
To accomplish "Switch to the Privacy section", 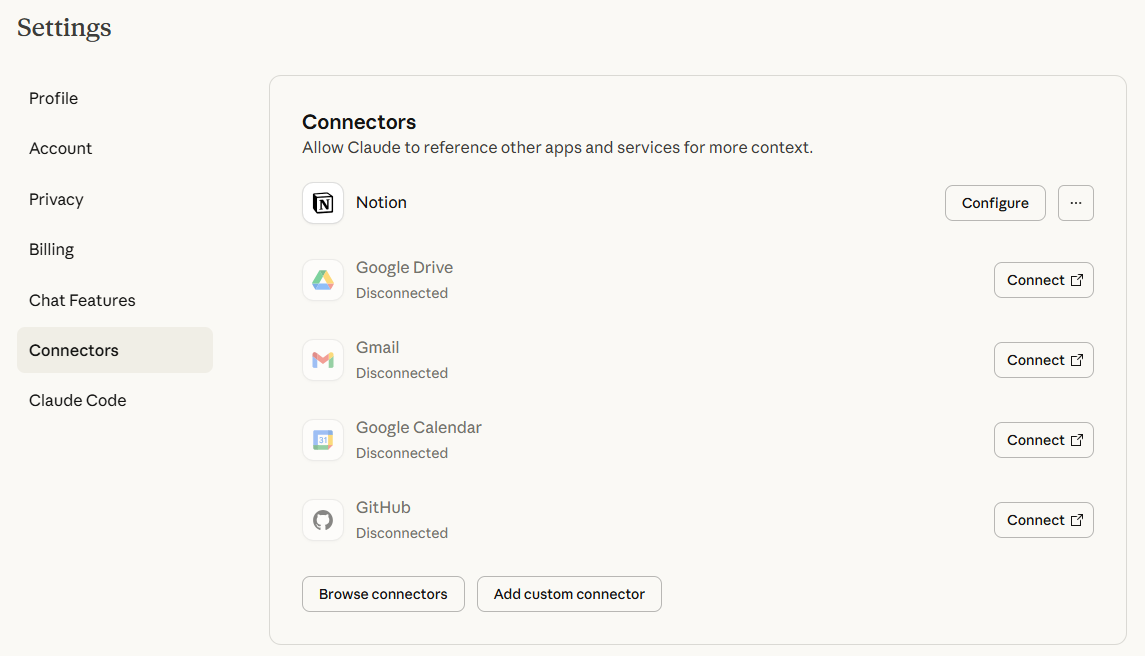I will coord(56,199).
